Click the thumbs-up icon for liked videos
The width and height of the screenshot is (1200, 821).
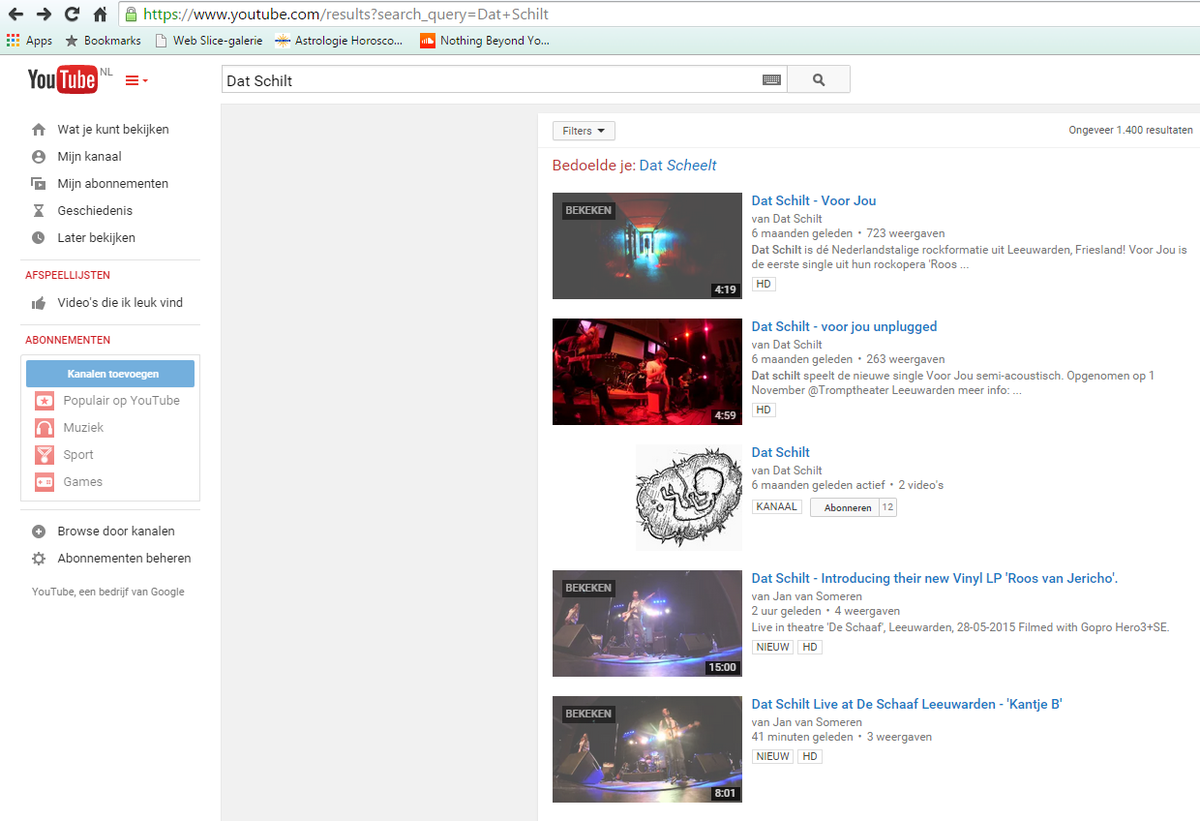click(39, 303)
